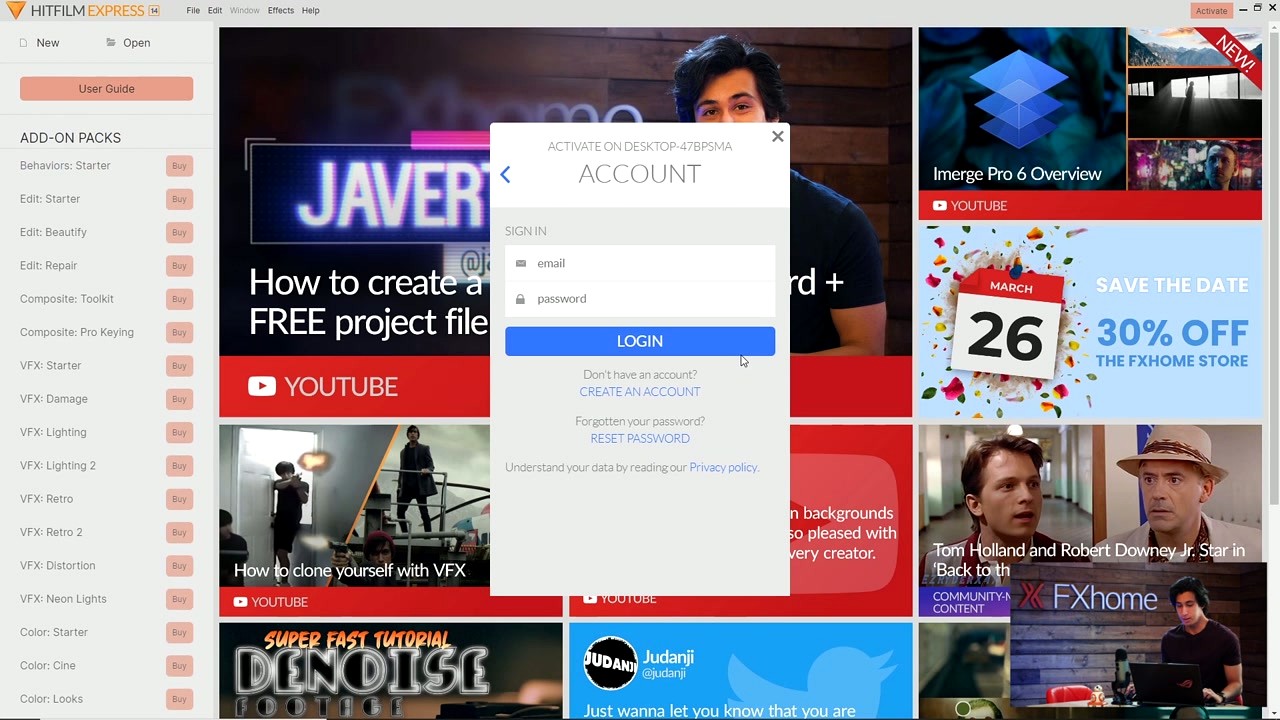Start a project using the New icon
Image resolution: width=1280 pixels, height=720 pixels.
(21, 42)
